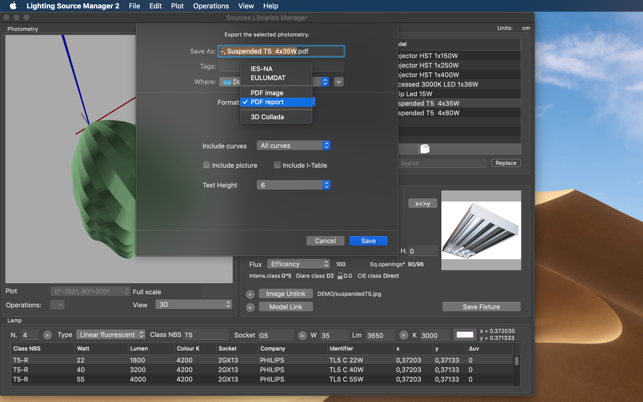643x402 pixels.
Task: Click the Lm 3650 lumen field
Action: (380, 335)
